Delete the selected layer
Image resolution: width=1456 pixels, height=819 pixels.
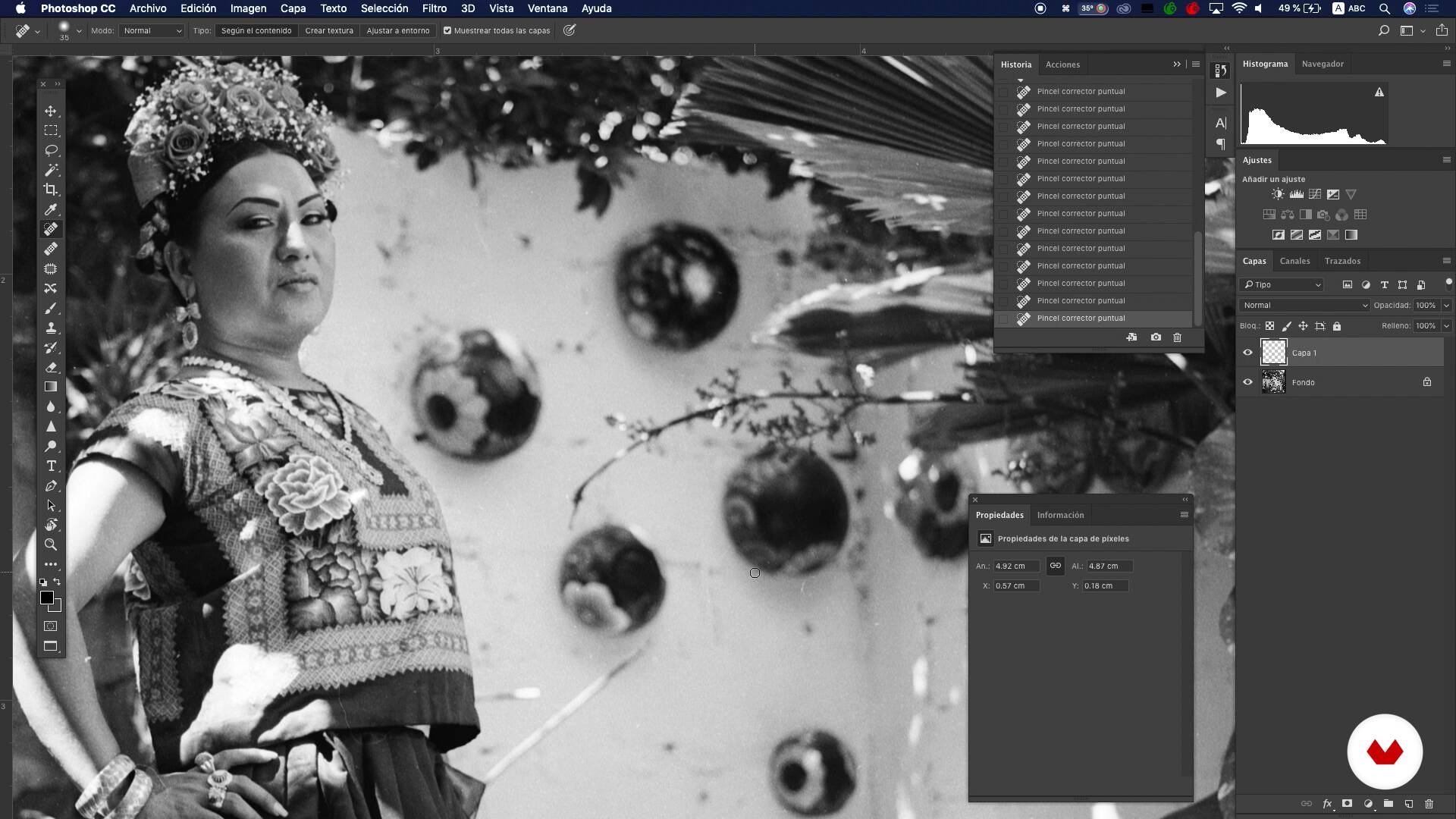[x=1429, y=804]
